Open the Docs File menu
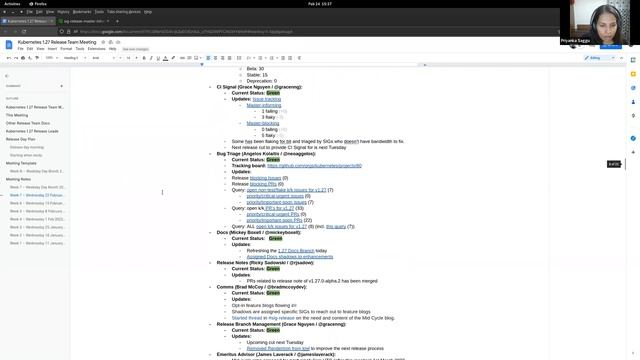The height and width of the screenshot is (360, 640). click(x=20, y=49)
